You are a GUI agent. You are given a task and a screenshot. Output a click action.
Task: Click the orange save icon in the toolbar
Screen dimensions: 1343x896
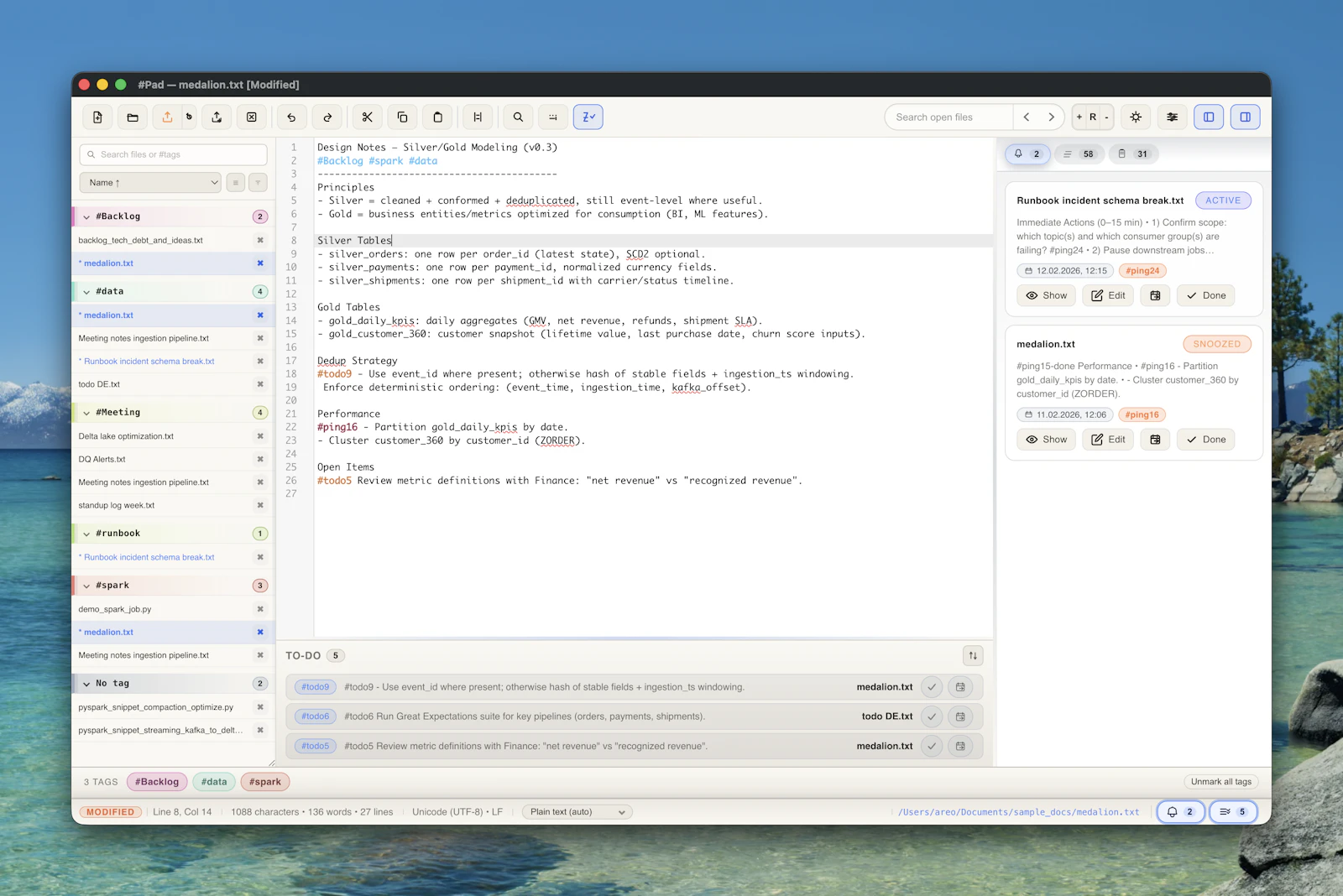click(167, 117)
